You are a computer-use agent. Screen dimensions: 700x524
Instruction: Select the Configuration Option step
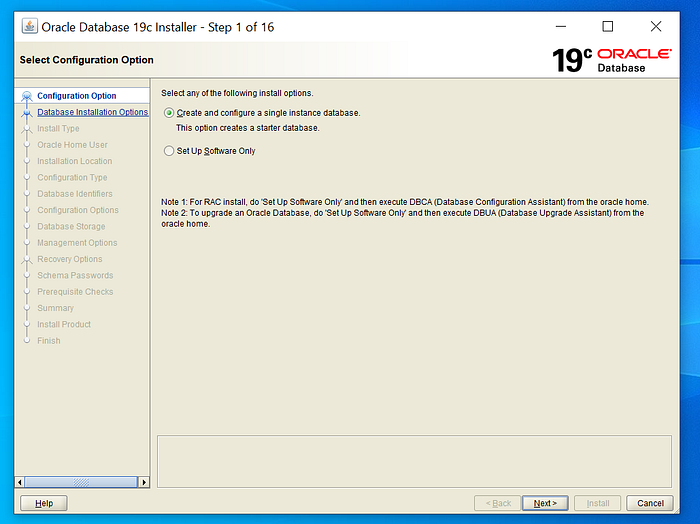coord(76,96)
